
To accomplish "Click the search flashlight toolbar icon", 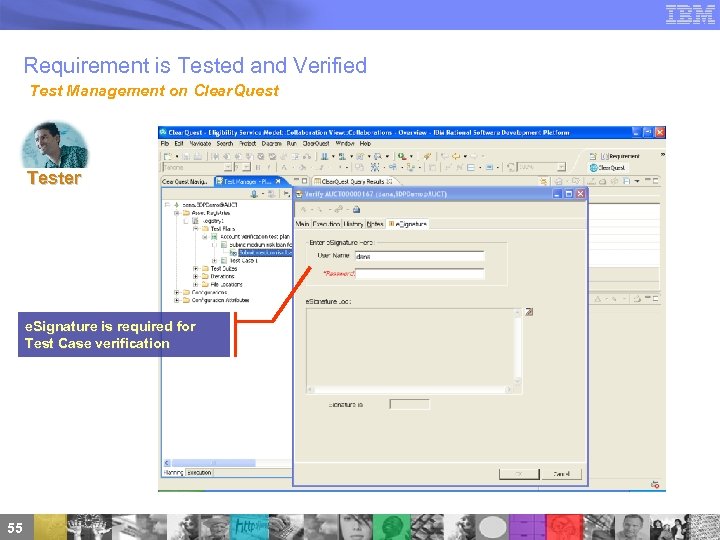I will (x=427, y=156).
